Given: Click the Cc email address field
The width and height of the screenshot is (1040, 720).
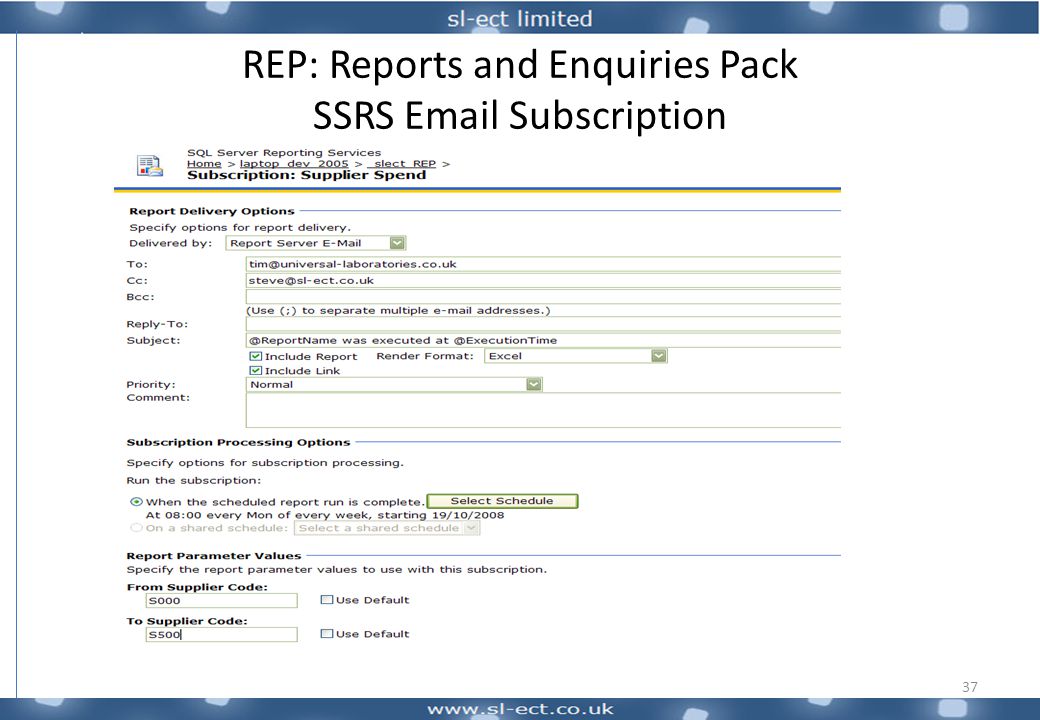Looking at the screenshot, I should pyautogui.click(x=543, y=280).
